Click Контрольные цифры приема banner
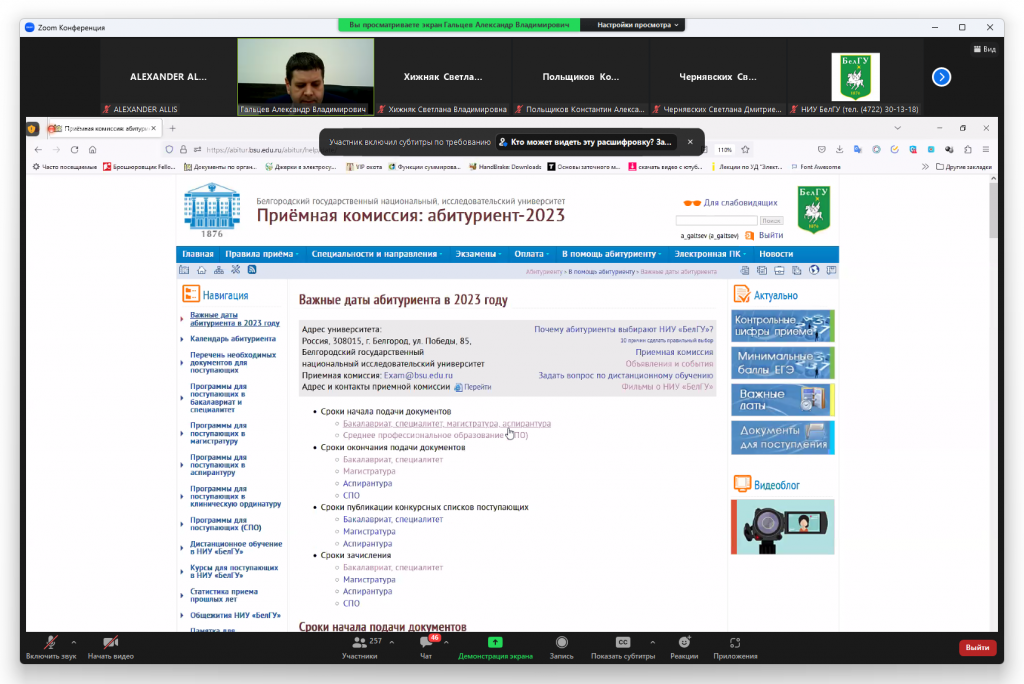 (782, 326)
